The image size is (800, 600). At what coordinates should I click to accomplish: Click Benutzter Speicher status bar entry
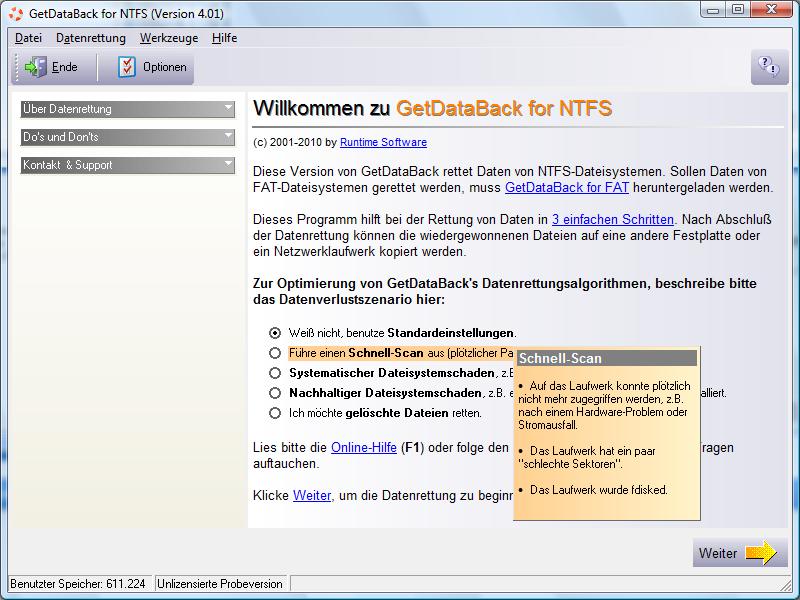pos(78,584)
